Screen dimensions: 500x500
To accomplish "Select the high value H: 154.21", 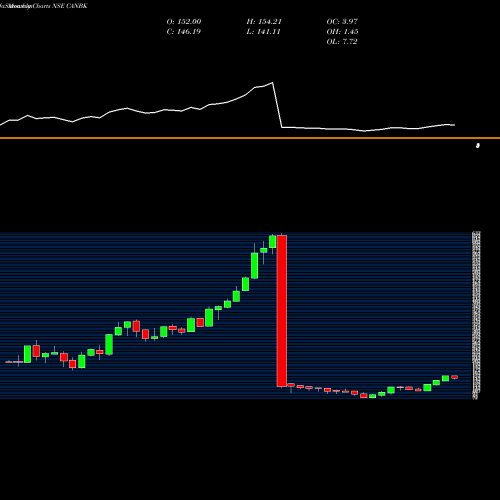I will 264,21.
